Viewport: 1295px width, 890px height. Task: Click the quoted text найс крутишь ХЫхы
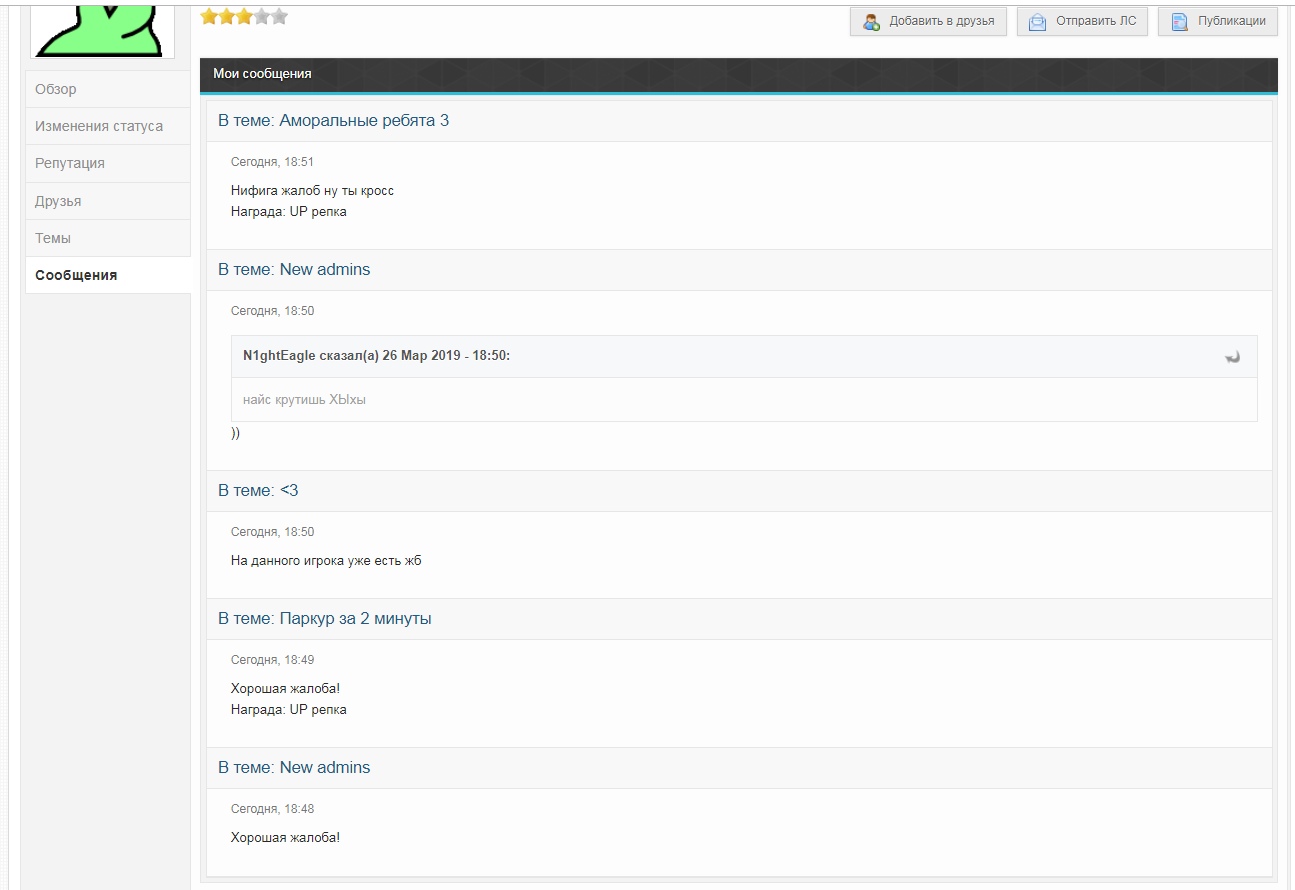coord(304,400)
